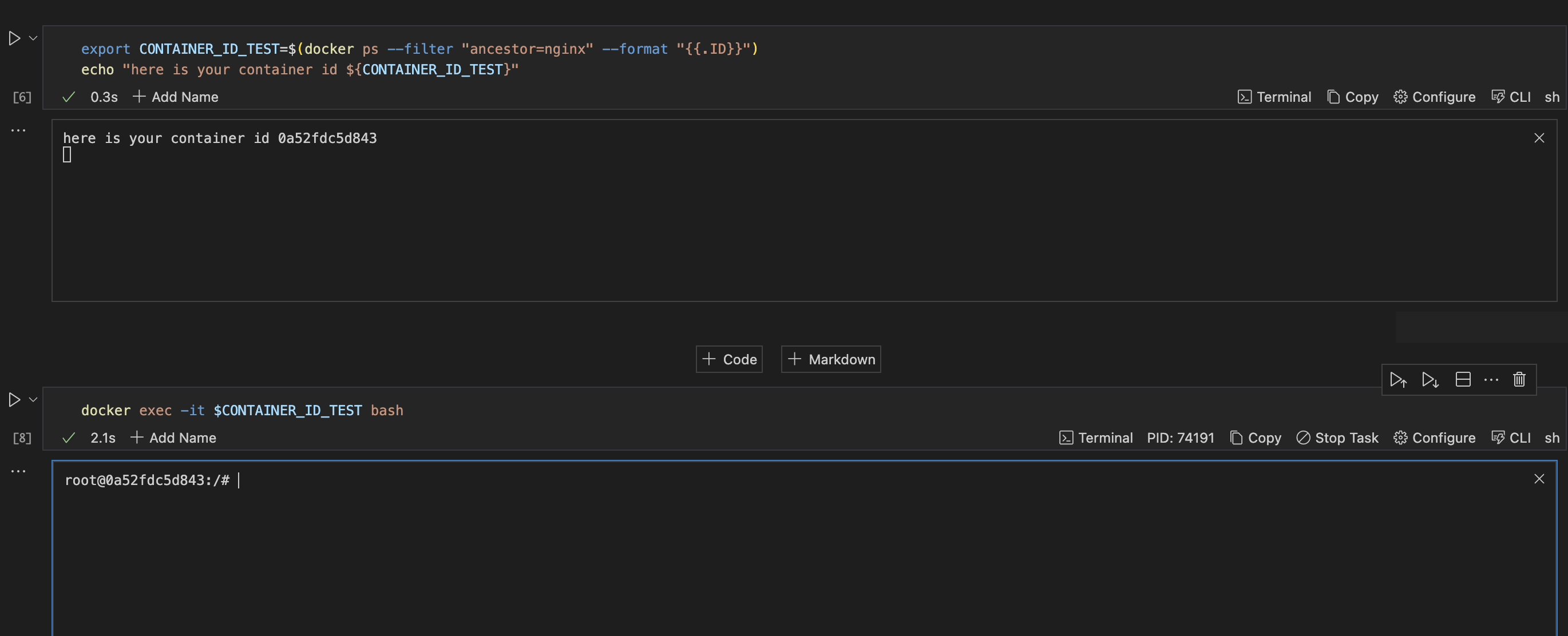Stop Task on the running docker exec cell

[1337, 438]
